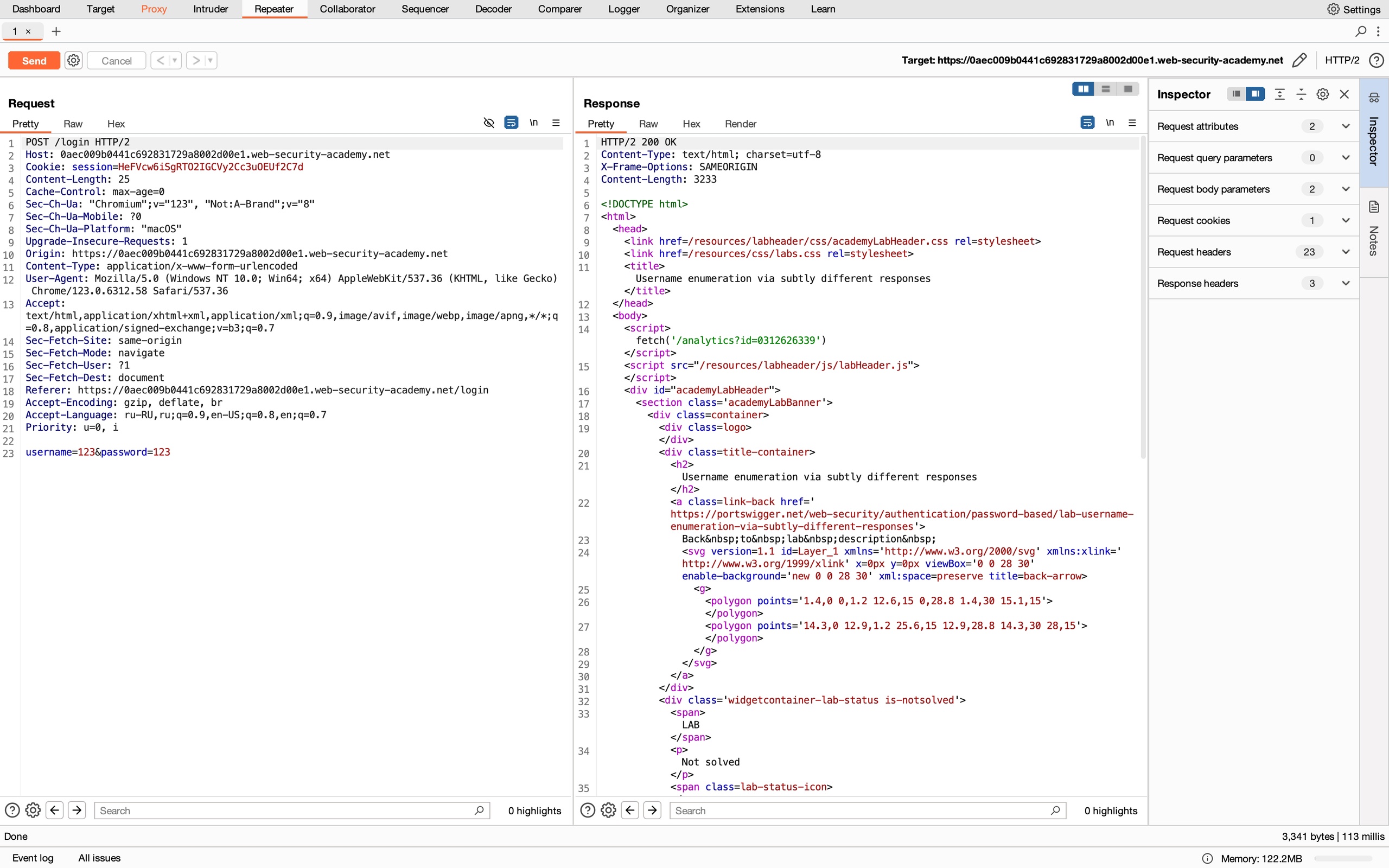
Task: Expand Request headers section
Action: click(x=1253, y=251)
